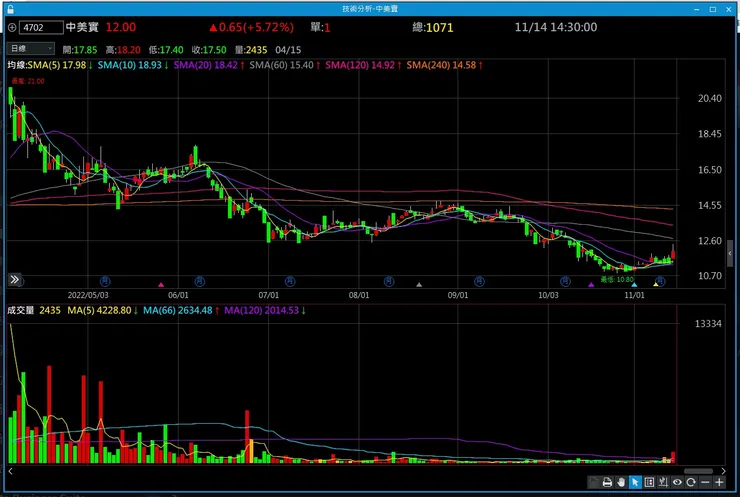Zoom out with the minus icon
The height and width of the screenshot is (497, 740).
coord(705,482)
